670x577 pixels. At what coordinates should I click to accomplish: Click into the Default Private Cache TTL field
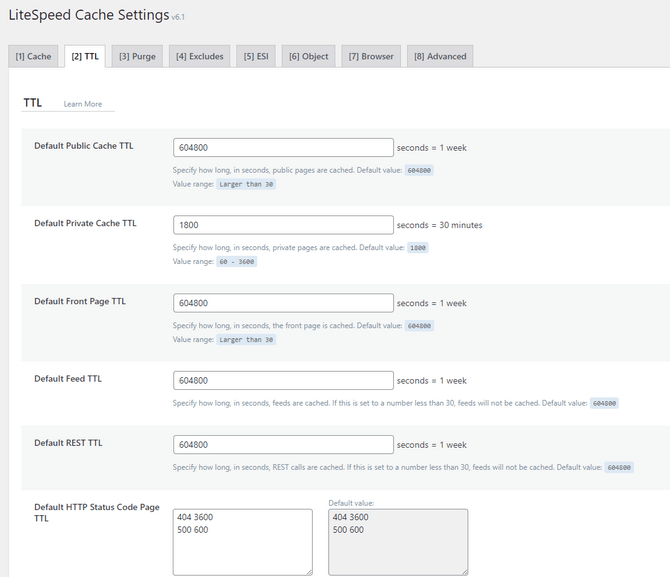point(283,225)
